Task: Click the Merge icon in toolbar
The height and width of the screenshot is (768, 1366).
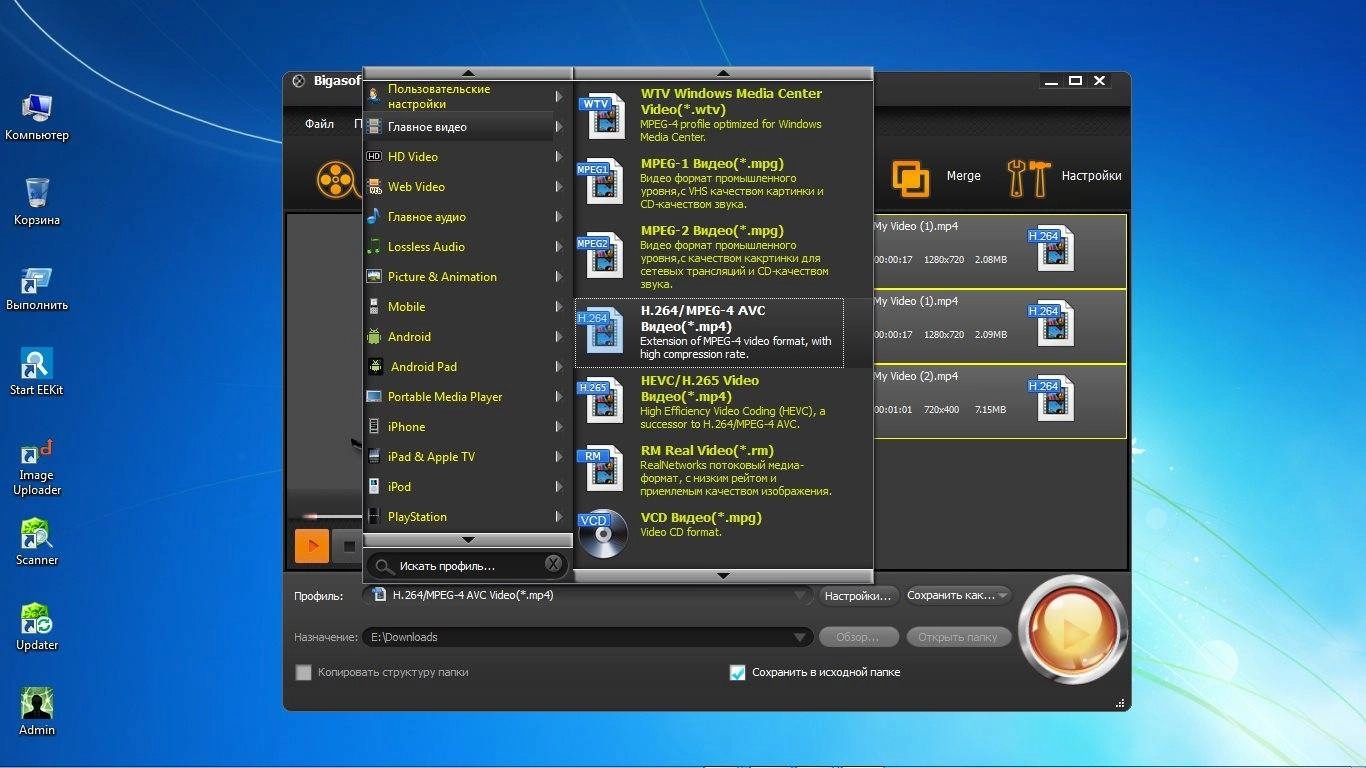Action: 910,178
